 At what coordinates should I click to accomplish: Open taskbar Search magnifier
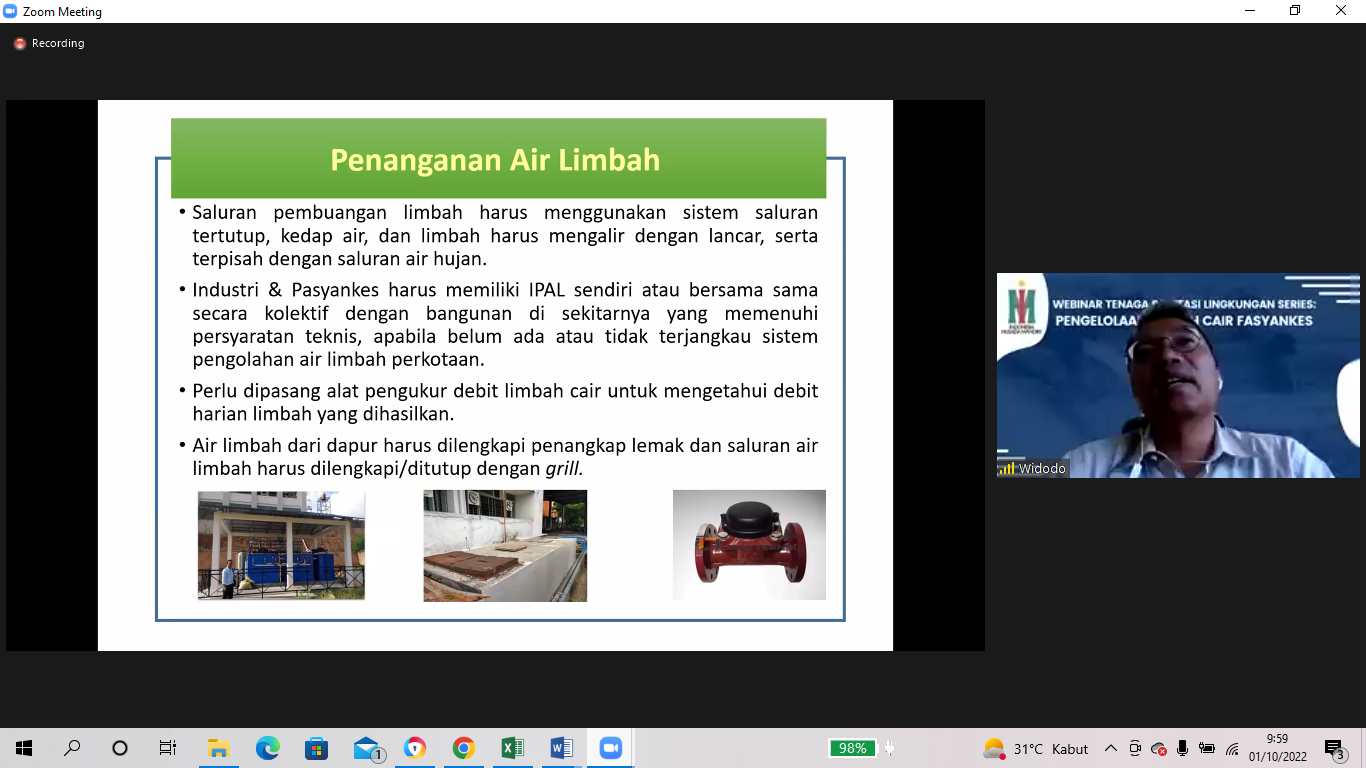pos(72,748)
